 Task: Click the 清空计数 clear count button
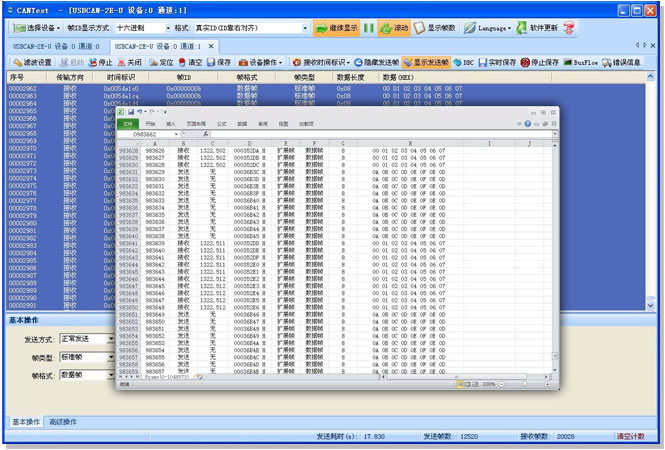click(630, 437)
